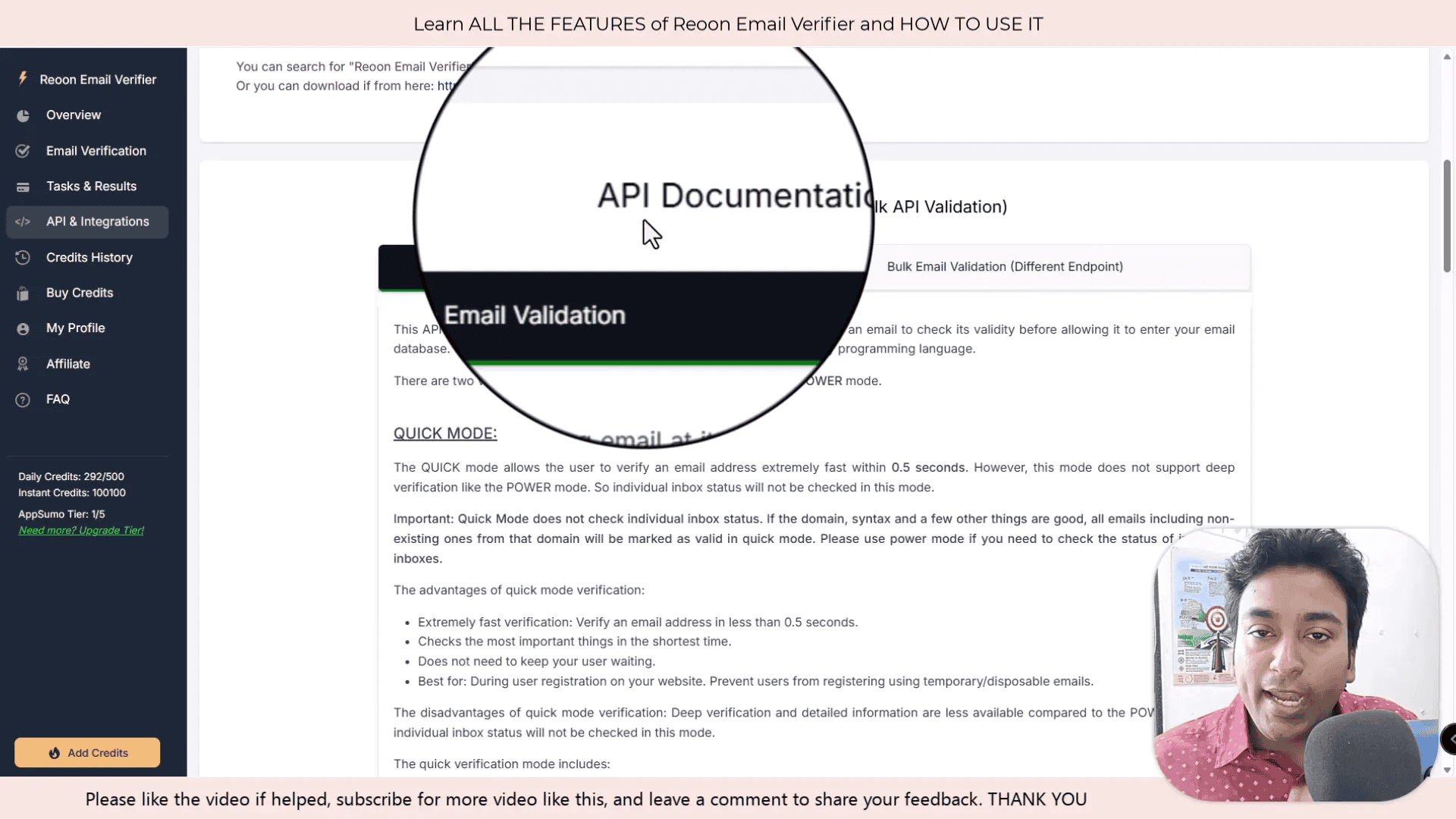Click the API & Integrations sidebar icon
The width and height of the screenshot is (1456, 819).
(x=22, y=221)
